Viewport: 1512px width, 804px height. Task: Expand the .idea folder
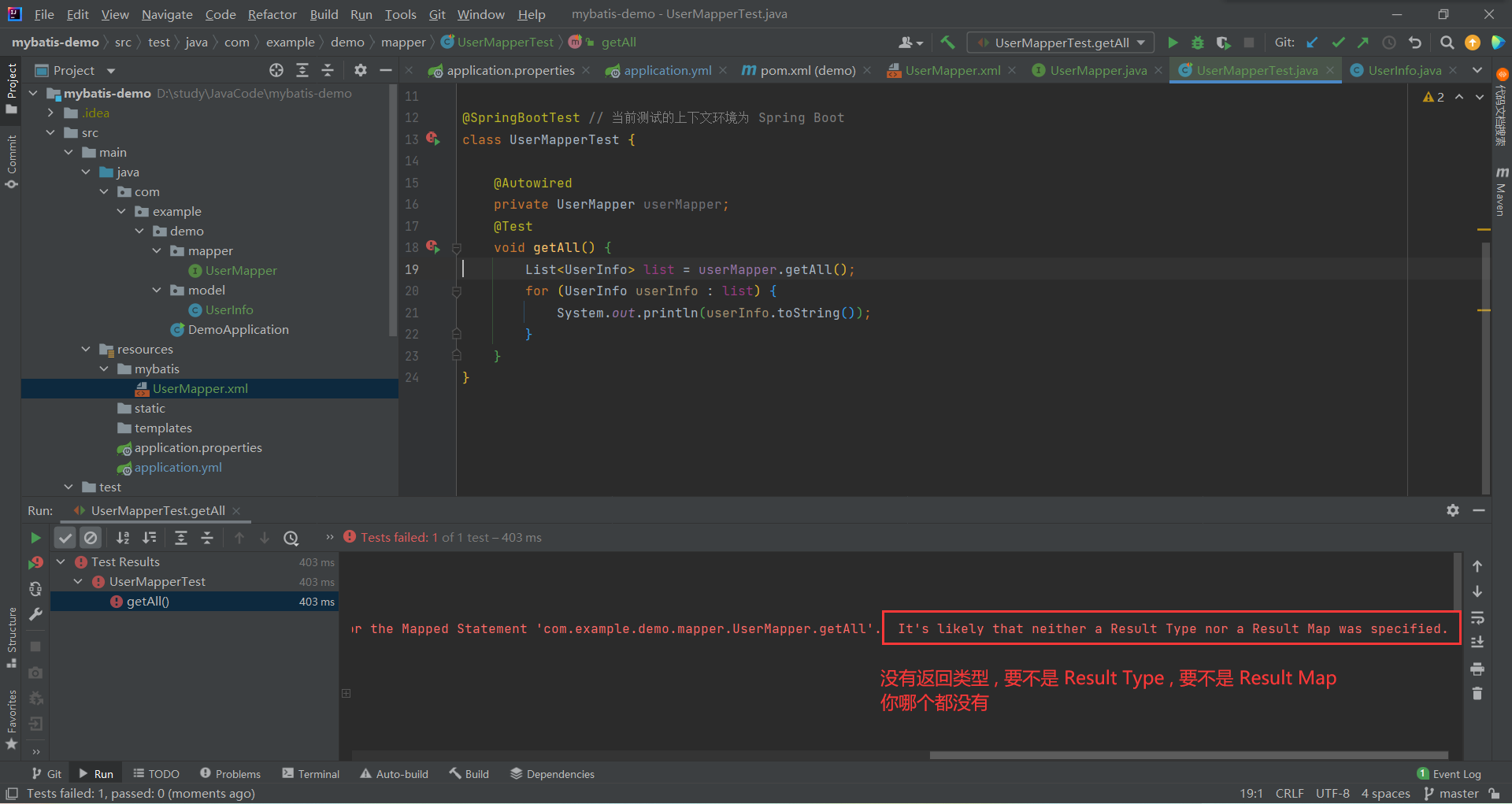click(50, 113)
